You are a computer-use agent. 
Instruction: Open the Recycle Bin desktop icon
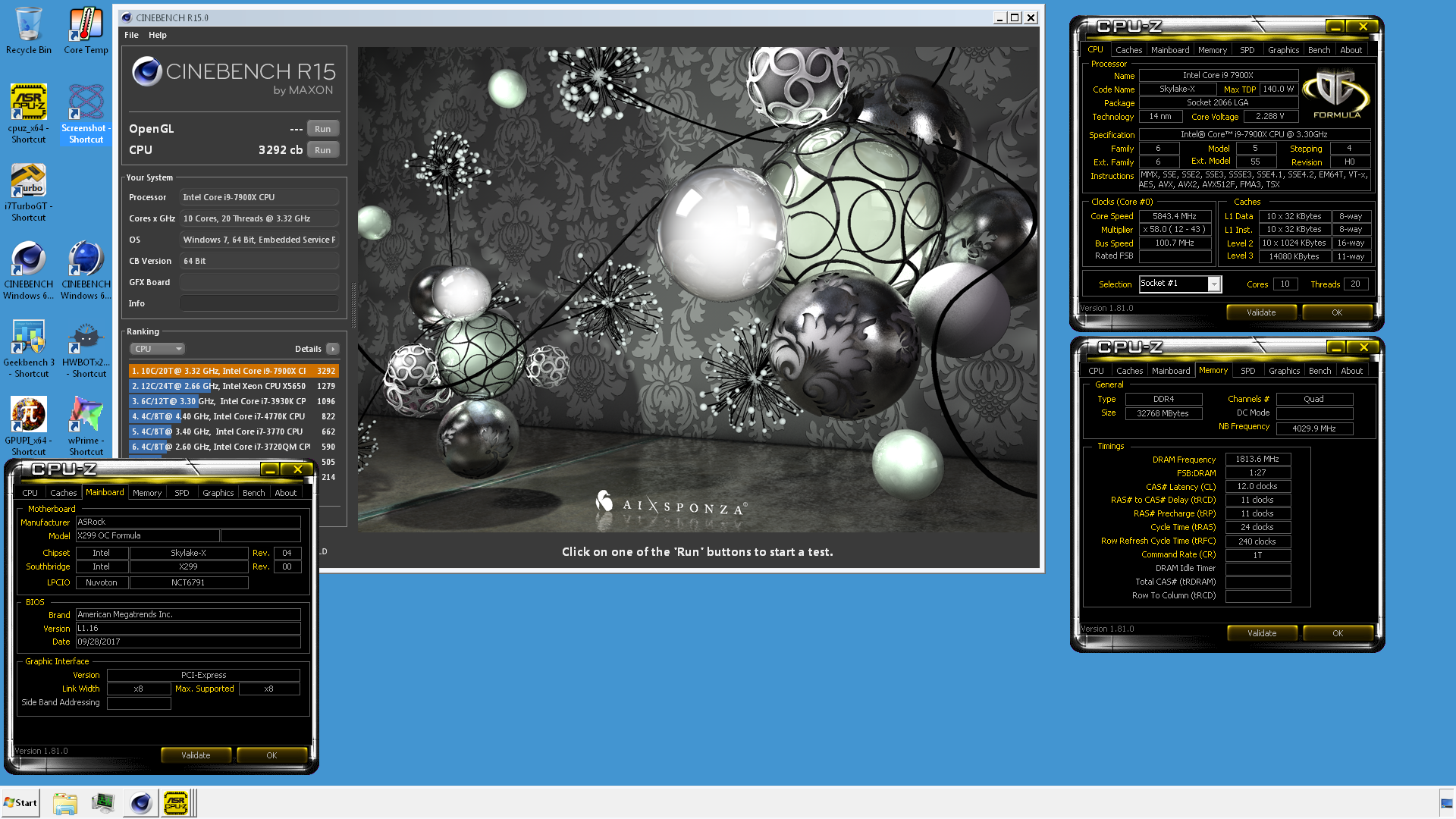tap(29, 31)
